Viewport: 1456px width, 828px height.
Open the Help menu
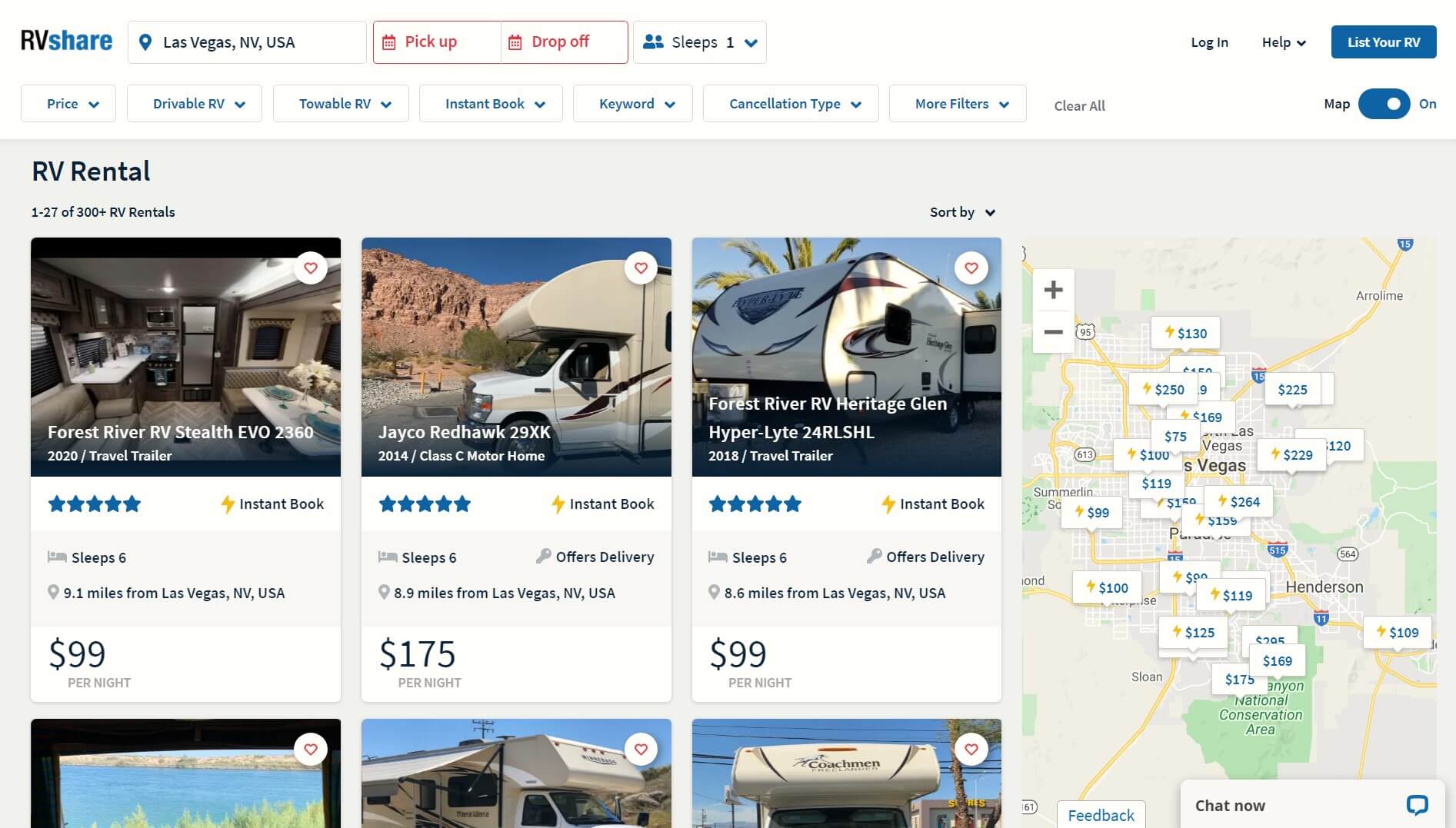[x=1284, y=42]
